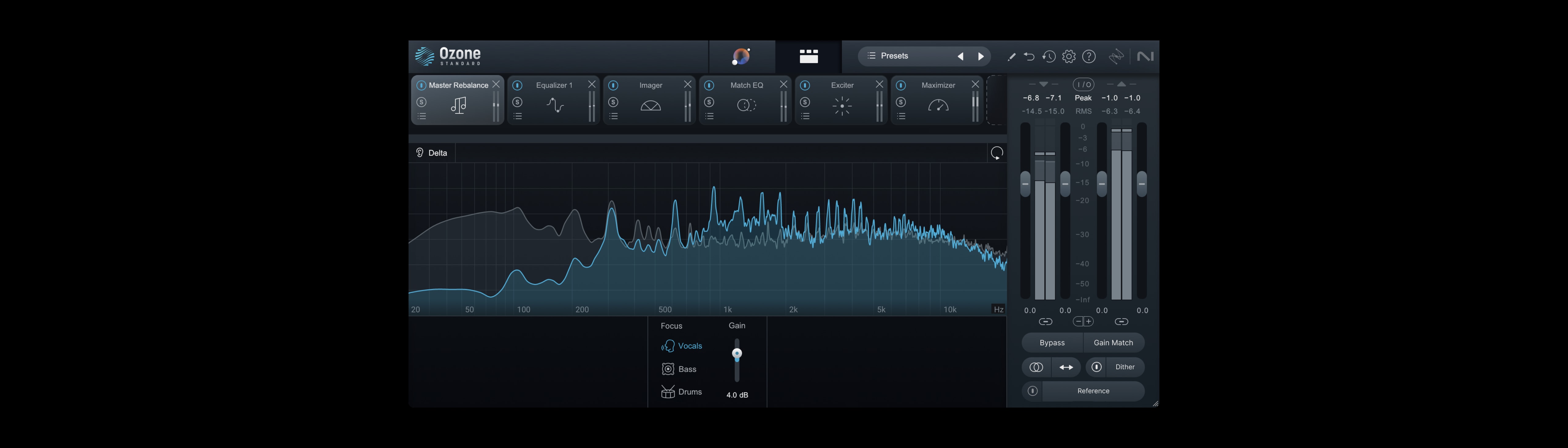Switch to the module chain view icon
The image size is (1568, 448).
tap(809, 57)
